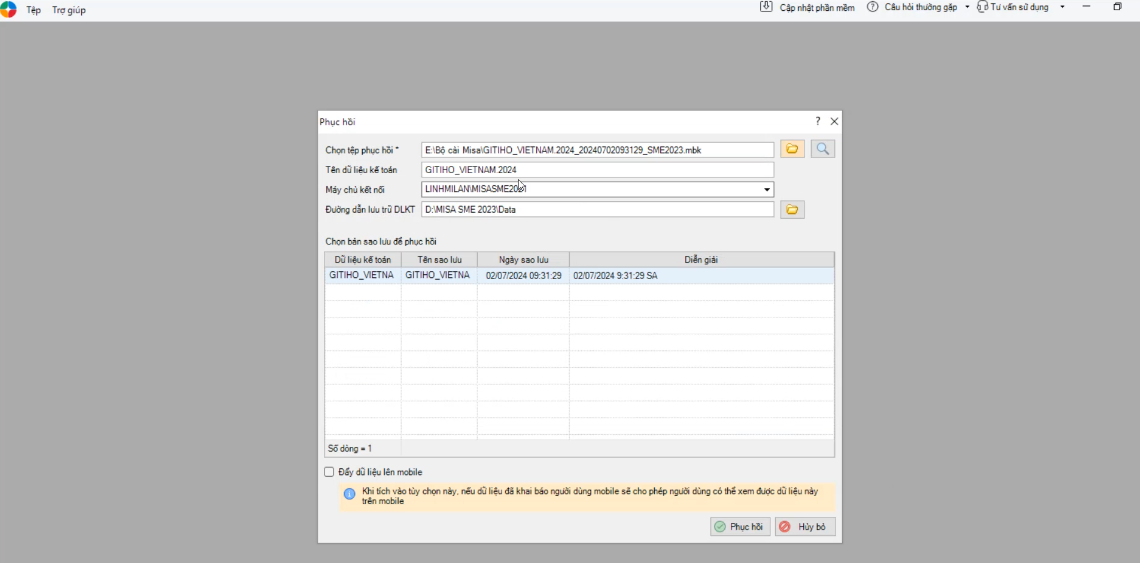
Task: Click the Tư vấn sử dụng headset icon
Action: point(983,7)
